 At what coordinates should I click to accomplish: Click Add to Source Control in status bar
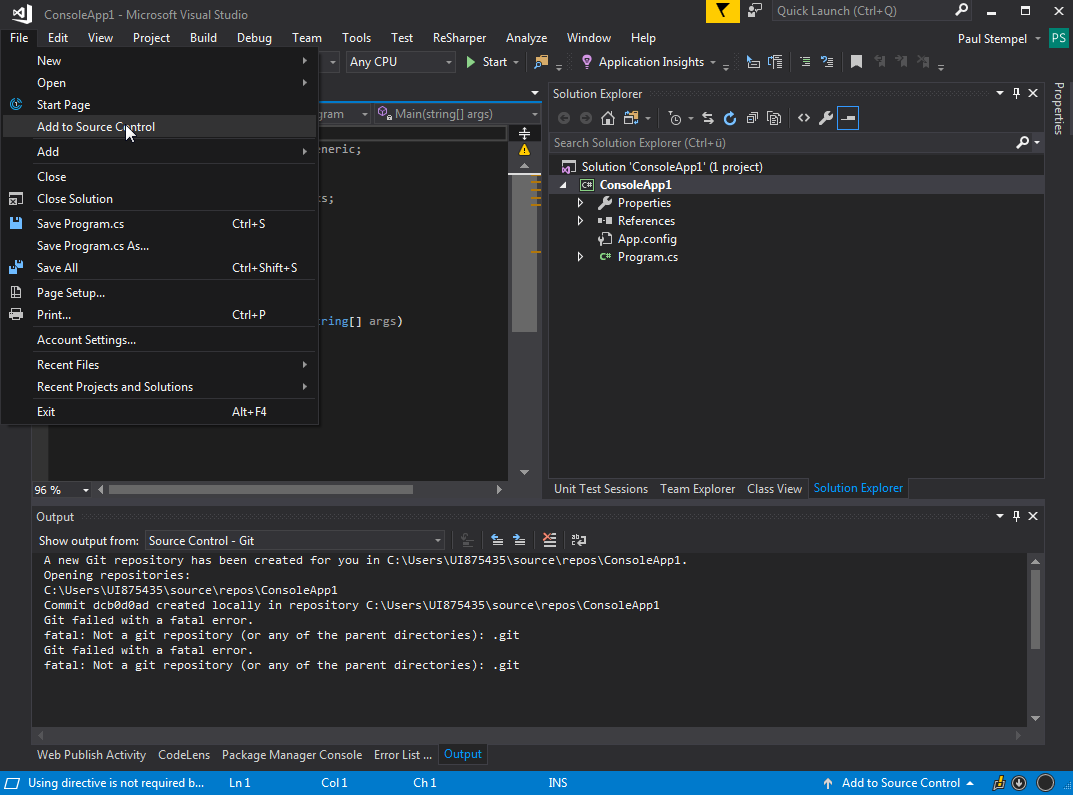coord(900,783)
